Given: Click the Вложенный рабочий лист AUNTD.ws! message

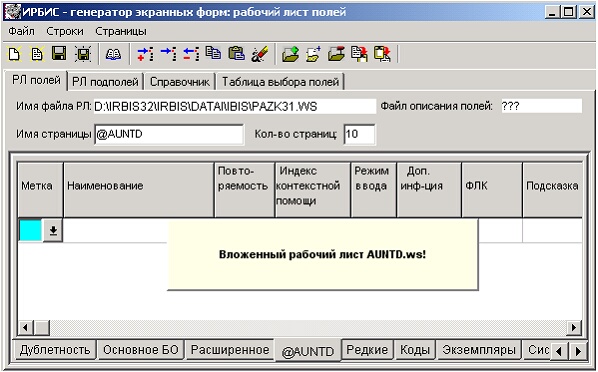Looking at the screenshot, I should pos(322,254).
